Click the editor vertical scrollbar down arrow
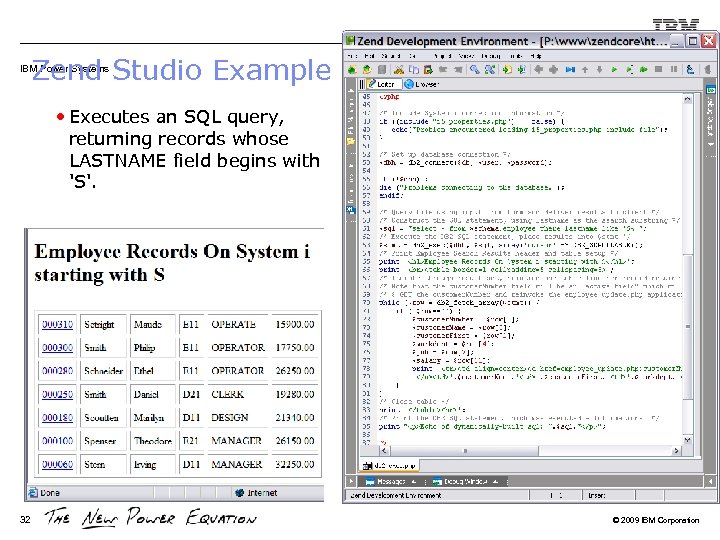Image resolution: width=720 pixels, height=540 pixels. (x=687, y=440)
